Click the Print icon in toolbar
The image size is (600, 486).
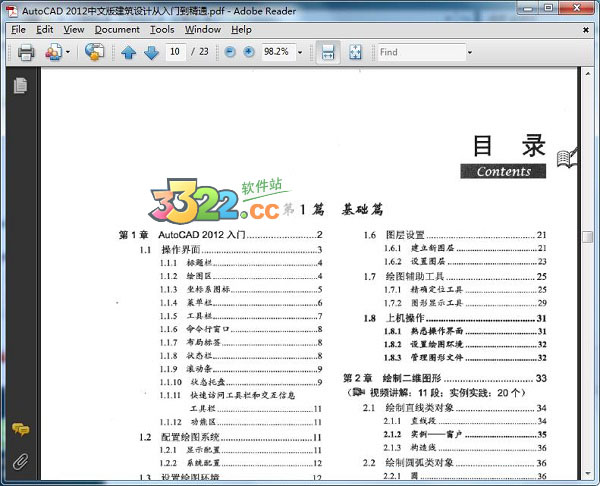click(x=26, y=52)
